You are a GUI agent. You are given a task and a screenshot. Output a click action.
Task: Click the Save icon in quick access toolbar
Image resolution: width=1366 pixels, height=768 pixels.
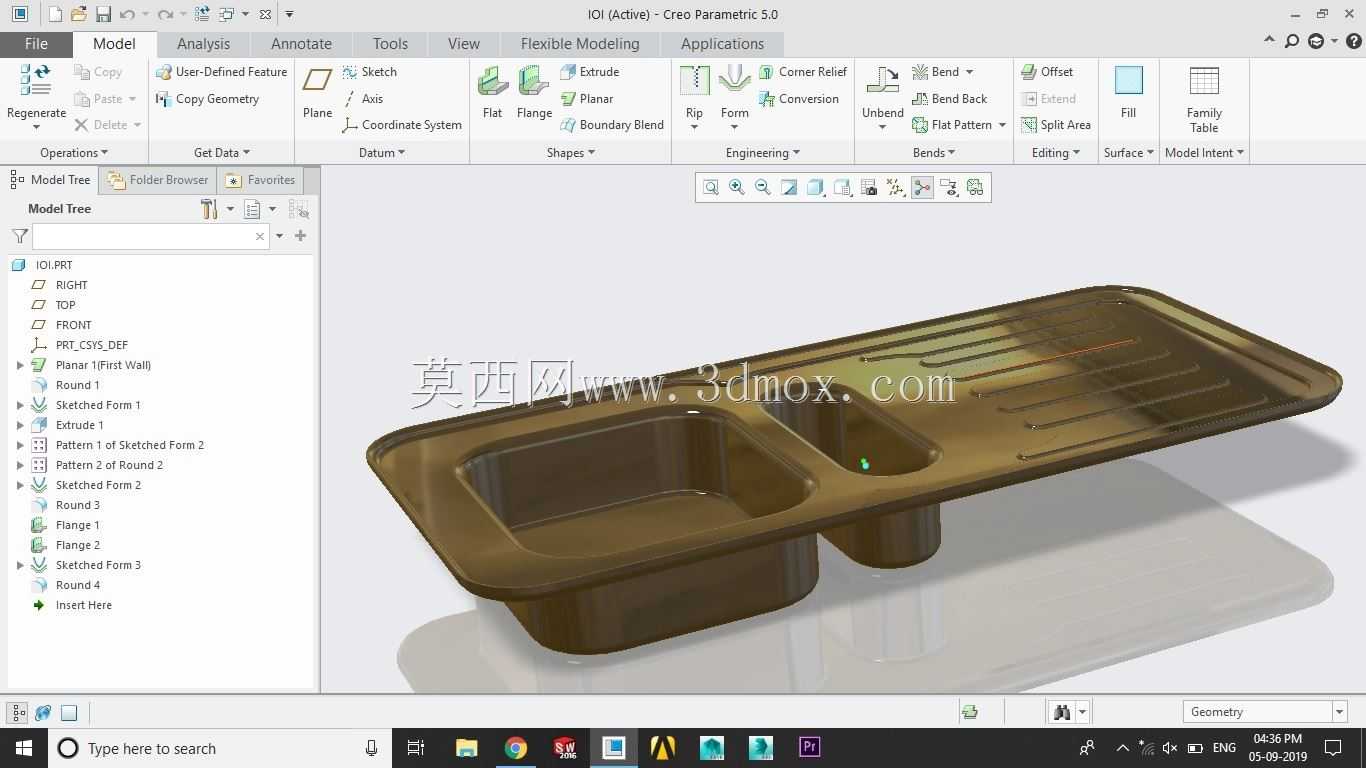tap(103, 14)
